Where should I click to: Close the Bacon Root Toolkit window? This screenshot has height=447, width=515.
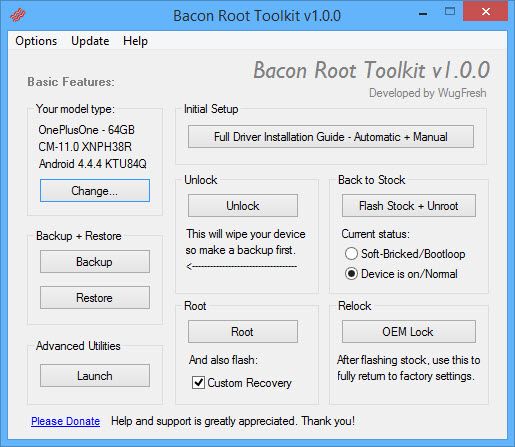point(486,12)
